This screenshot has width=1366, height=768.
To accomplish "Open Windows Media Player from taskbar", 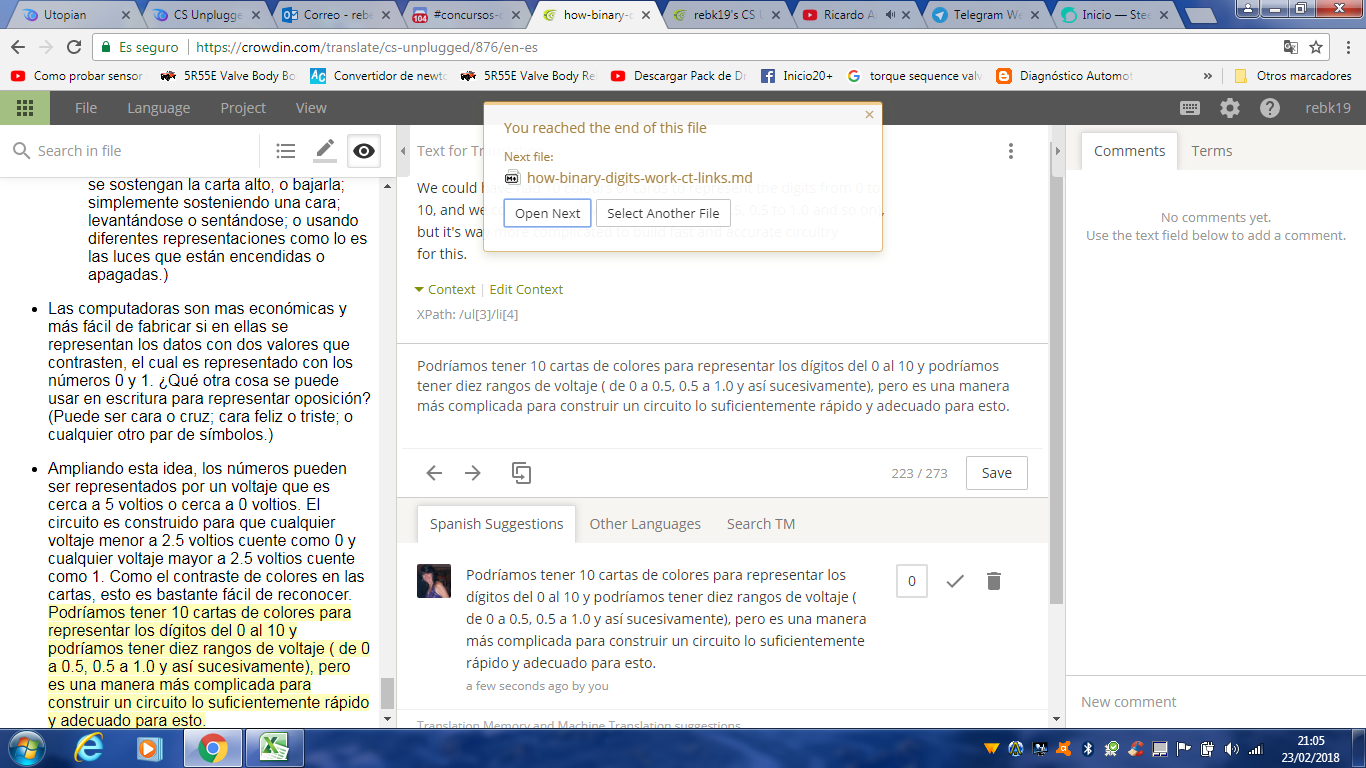I will pyautogui.click(x=150, y=747).
